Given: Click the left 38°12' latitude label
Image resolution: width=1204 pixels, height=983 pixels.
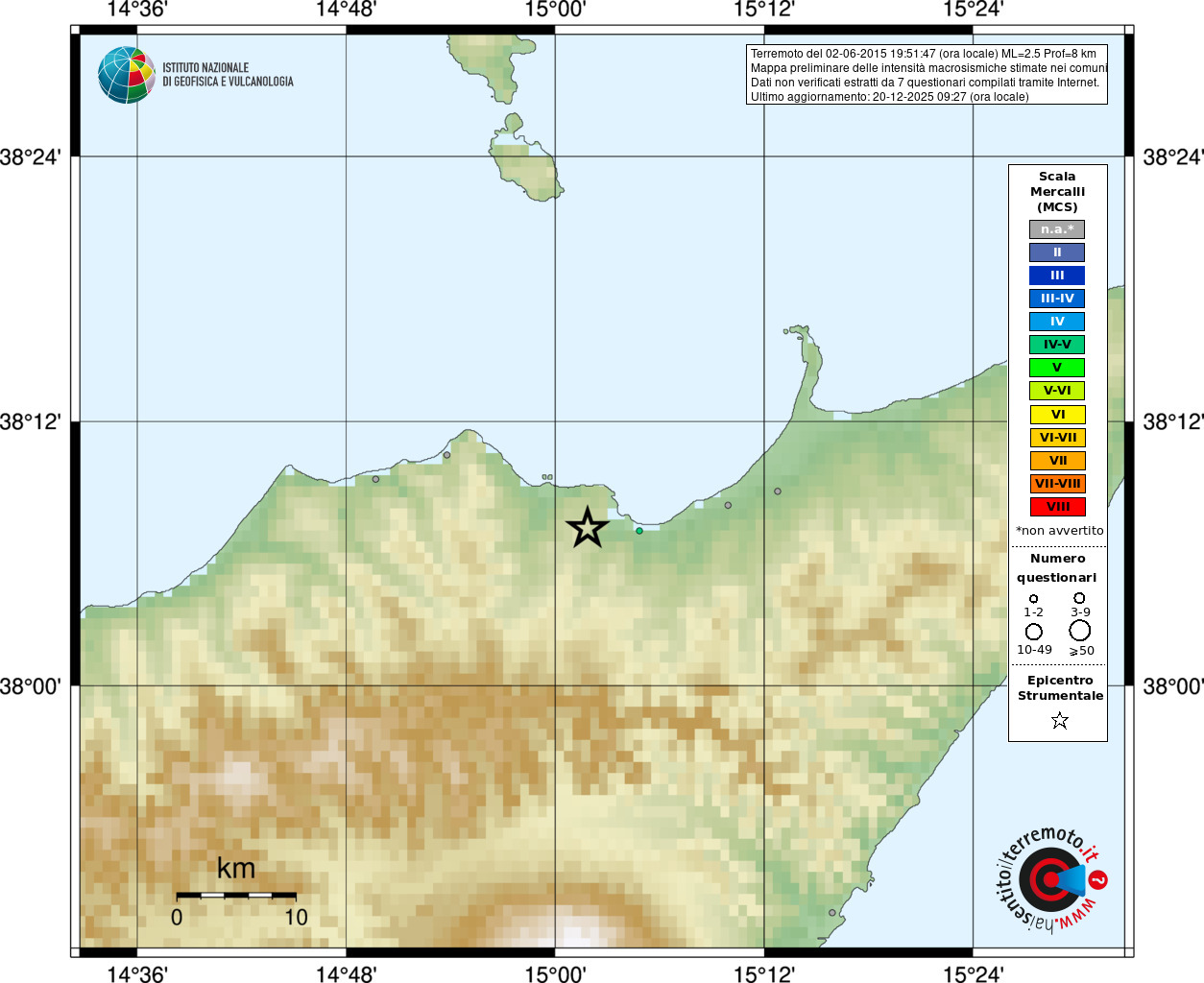Looking at the screenshot, I should (x=31, y=421).
